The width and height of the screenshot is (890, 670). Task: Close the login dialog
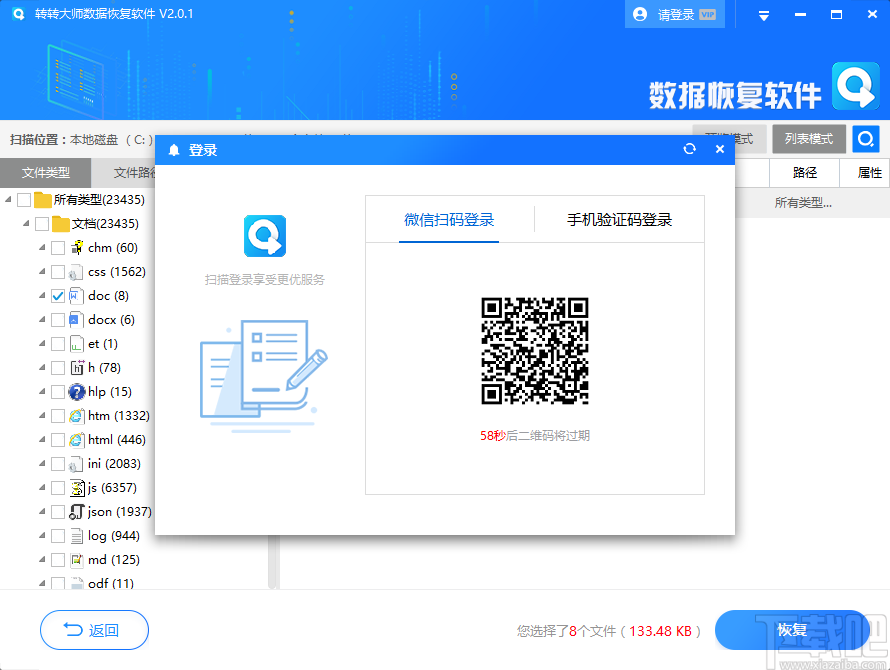coord(720,149)
